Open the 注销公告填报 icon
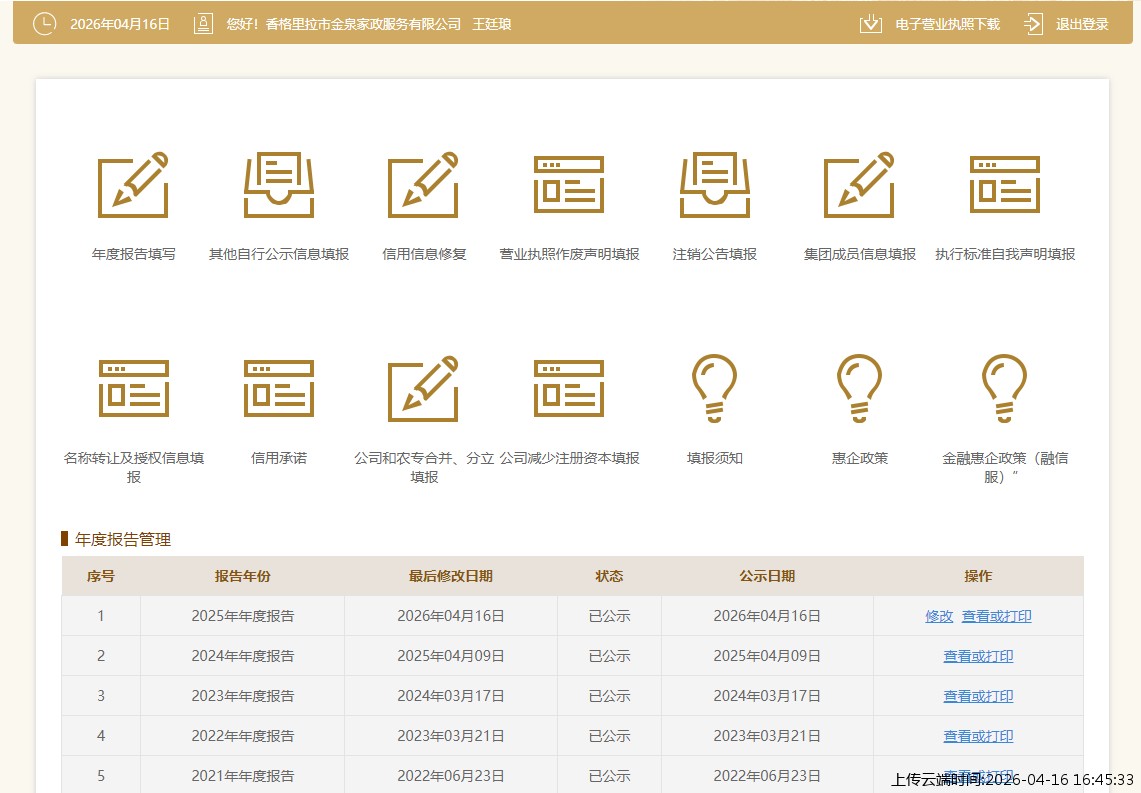This screenshot has height=793, width=1141. point(714,186)
